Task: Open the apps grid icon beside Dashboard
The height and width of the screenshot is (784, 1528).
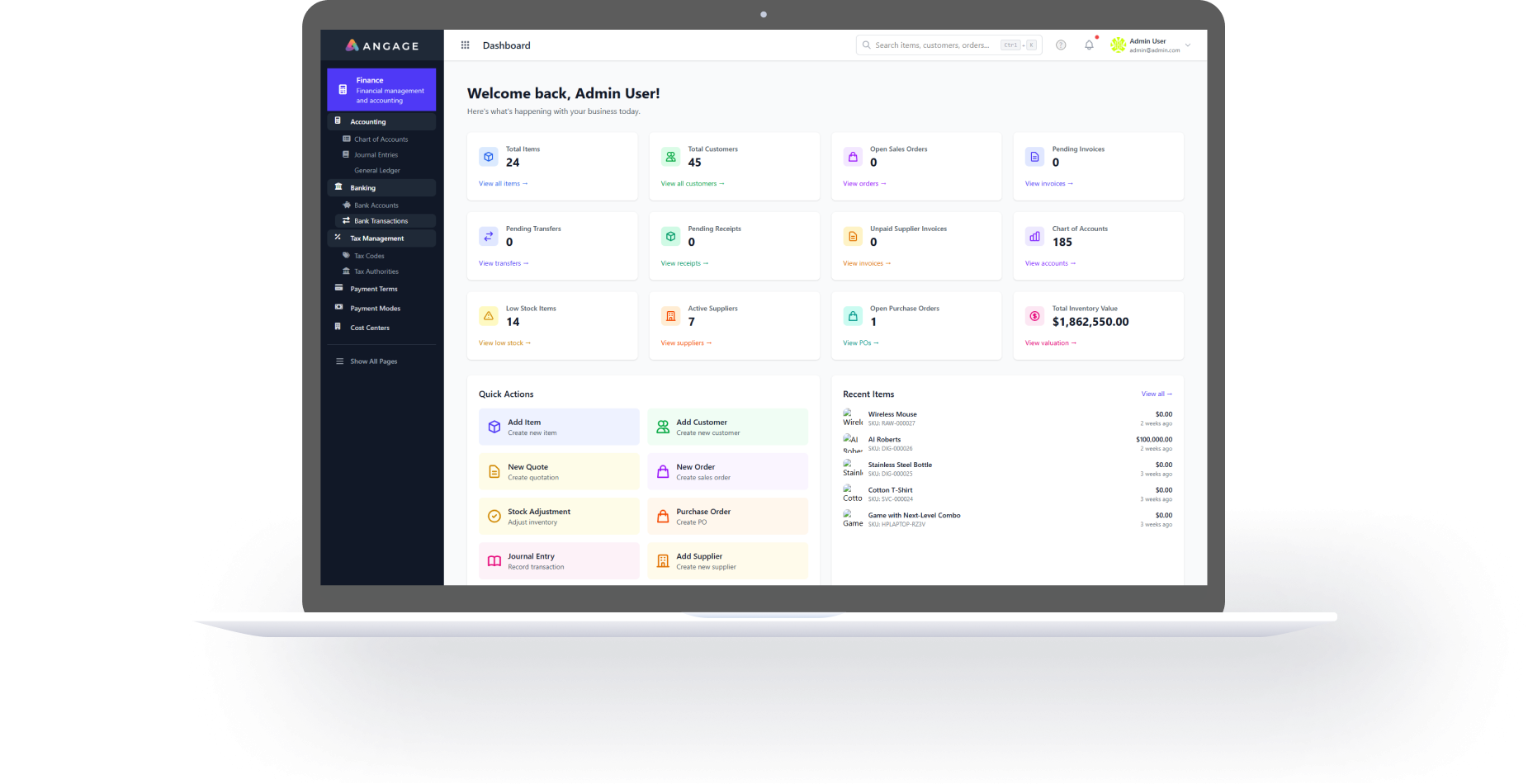Action: point(465,45)
